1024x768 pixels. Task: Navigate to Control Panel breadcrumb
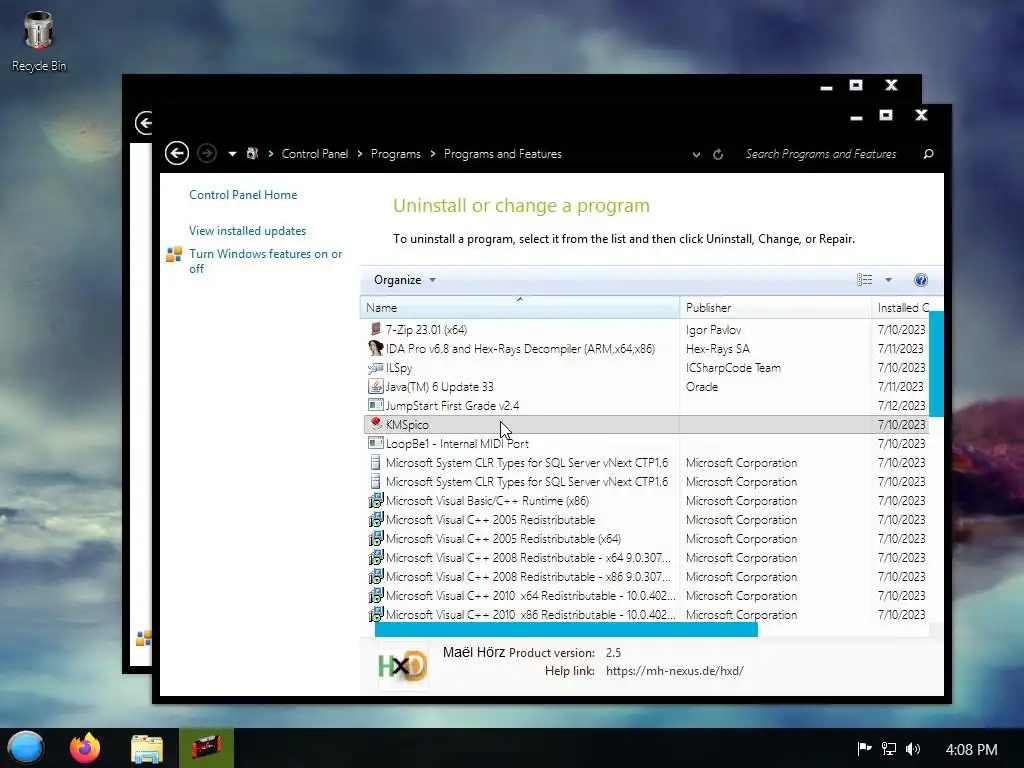tap(315, 153)
